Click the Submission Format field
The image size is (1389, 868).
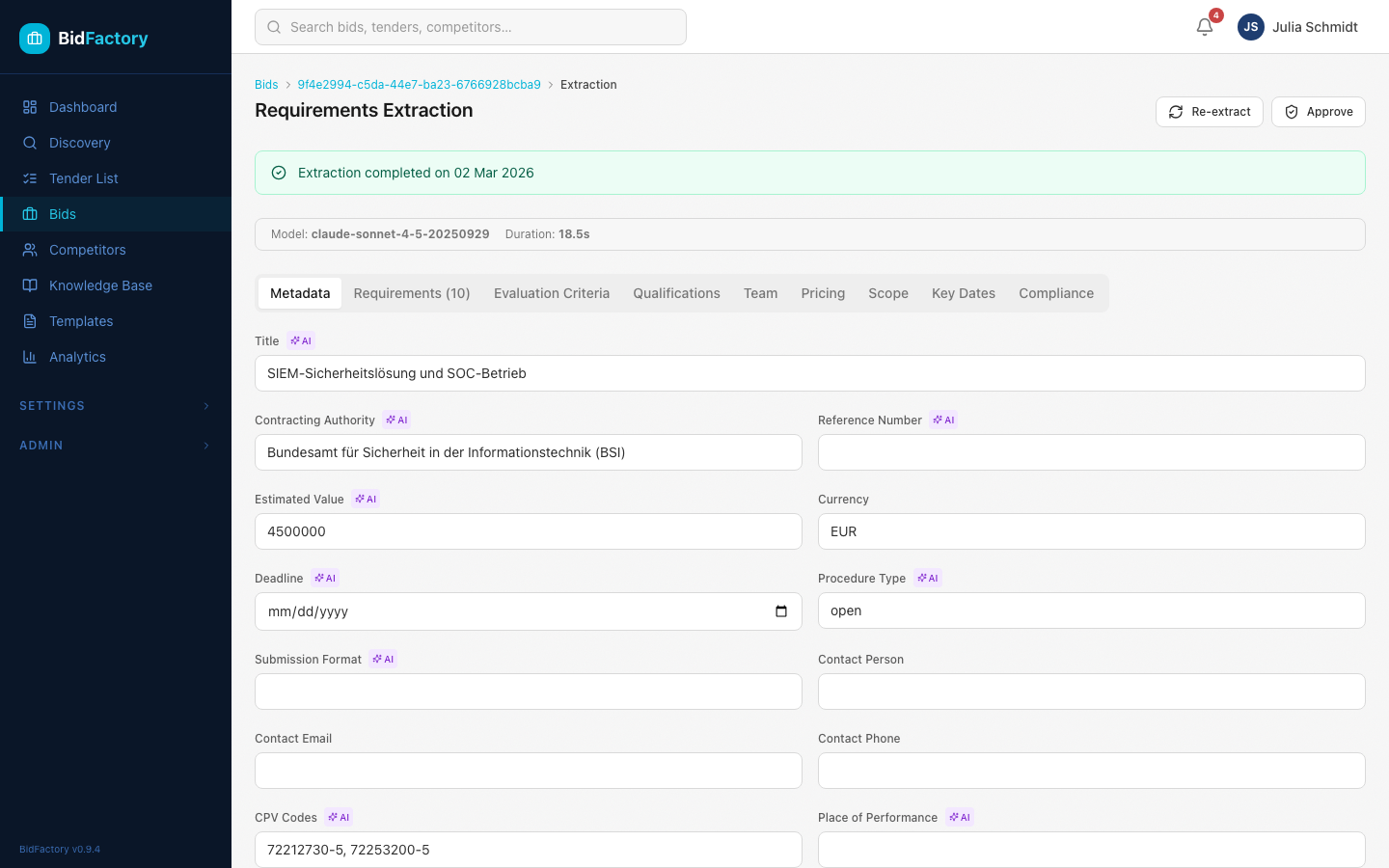tap(529, 692)
